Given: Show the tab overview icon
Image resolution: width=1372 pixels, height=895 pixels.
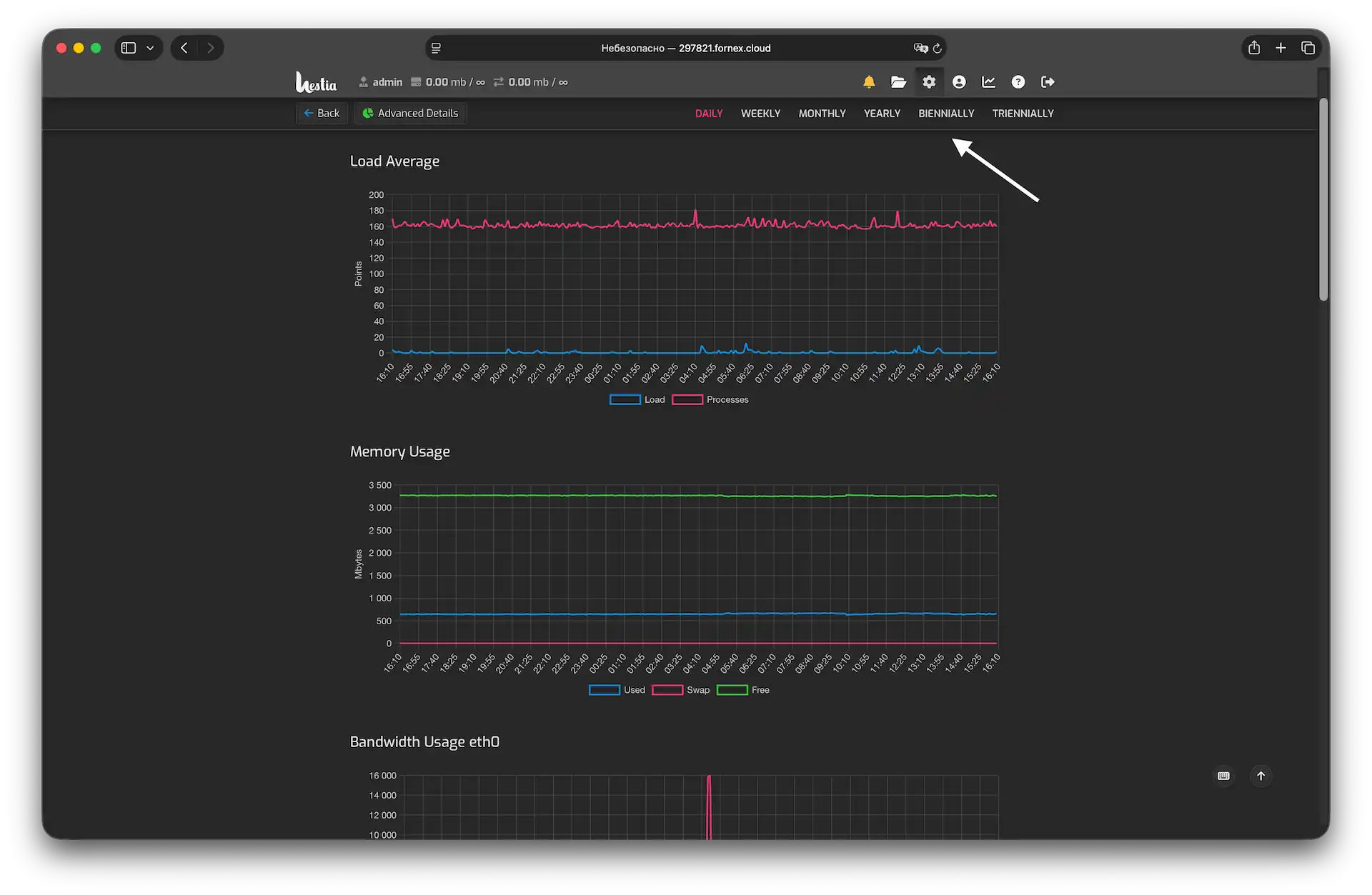Looking at the screenshot, I should click(x=1308, y=48).
